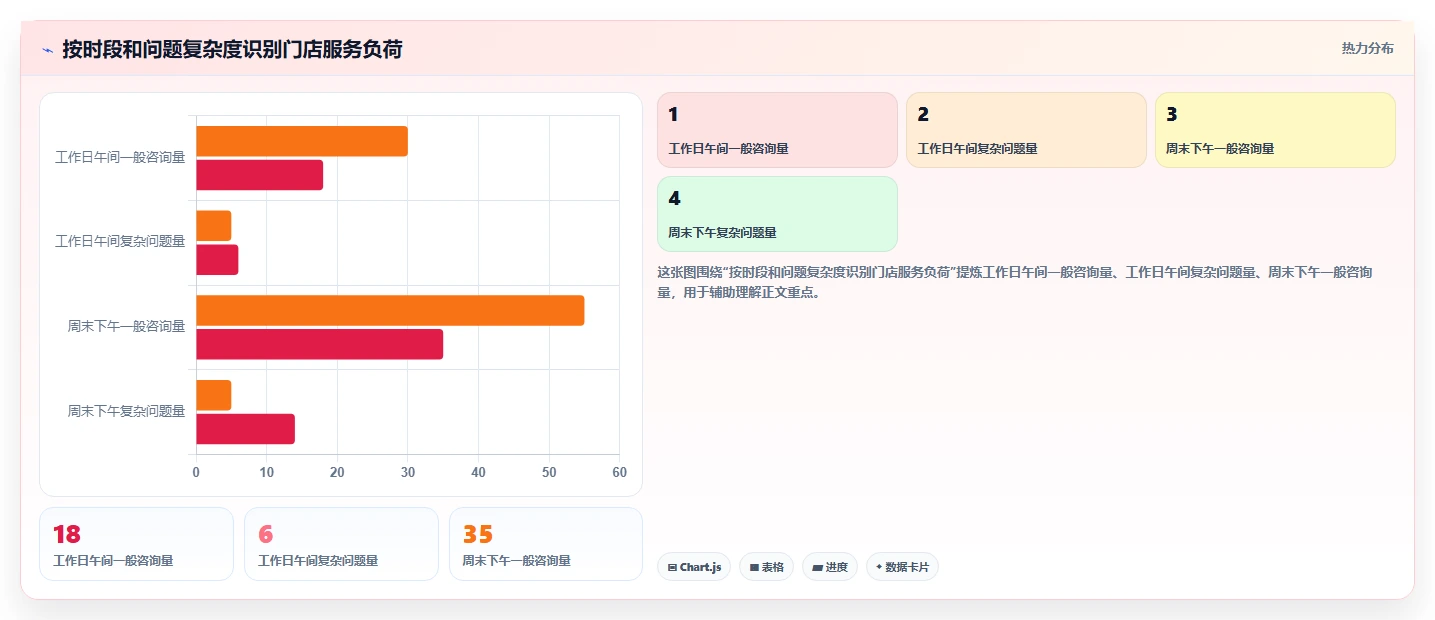Click the lightning icon beside the title
Viewport: 1435px width, 620px height.
[47, 49]
